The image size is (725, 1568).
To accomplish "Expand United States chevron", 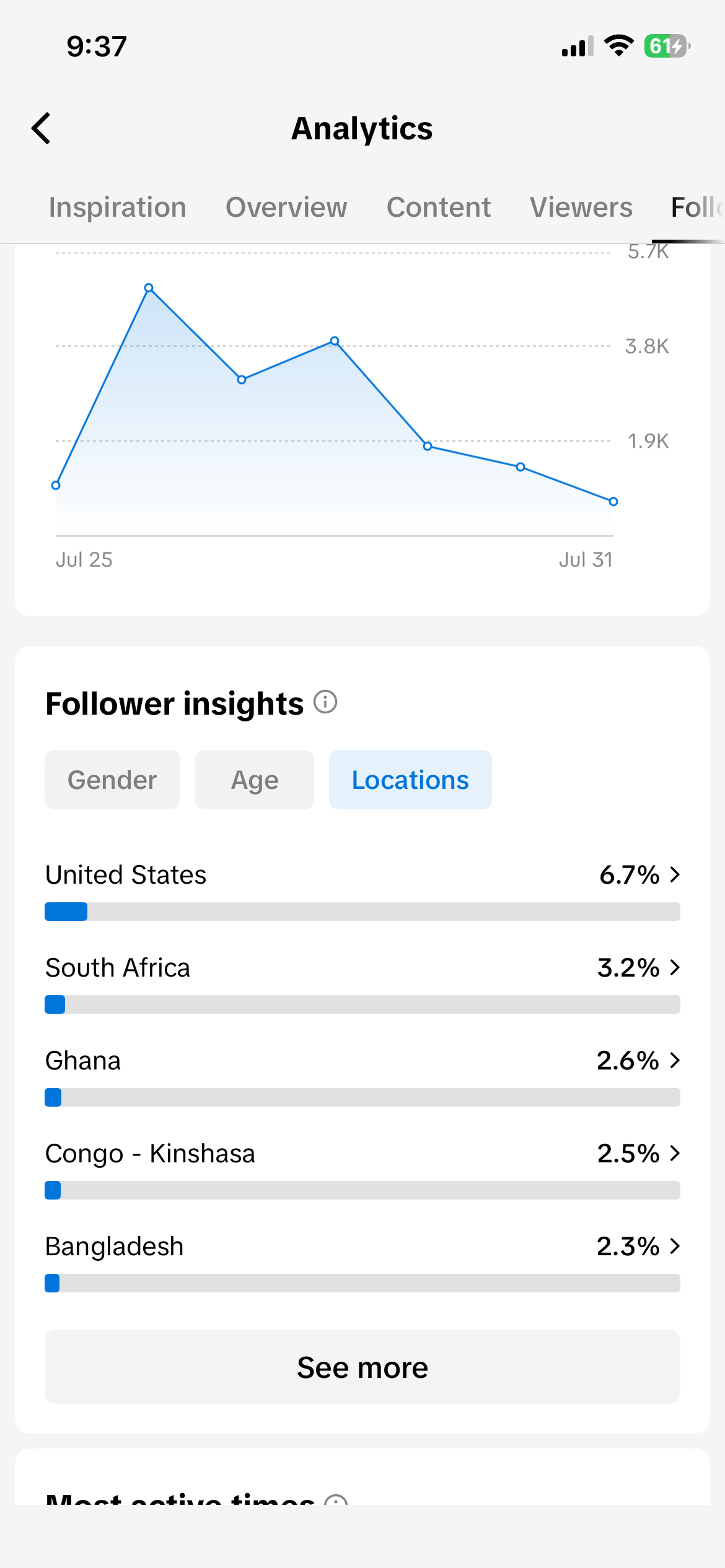I will [x=675, y=874].
